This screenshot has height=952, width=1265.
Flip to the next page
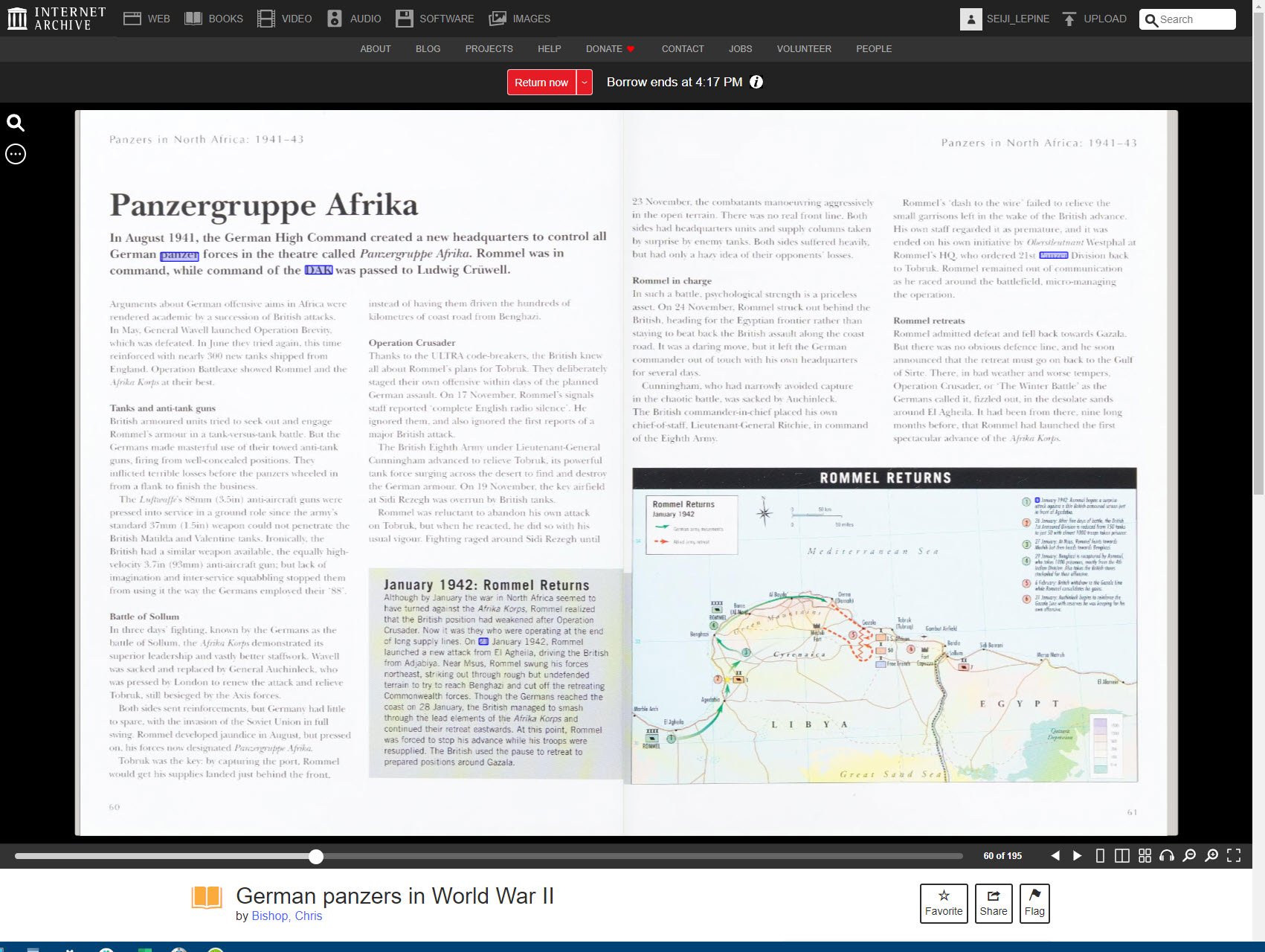point(1077,856)
